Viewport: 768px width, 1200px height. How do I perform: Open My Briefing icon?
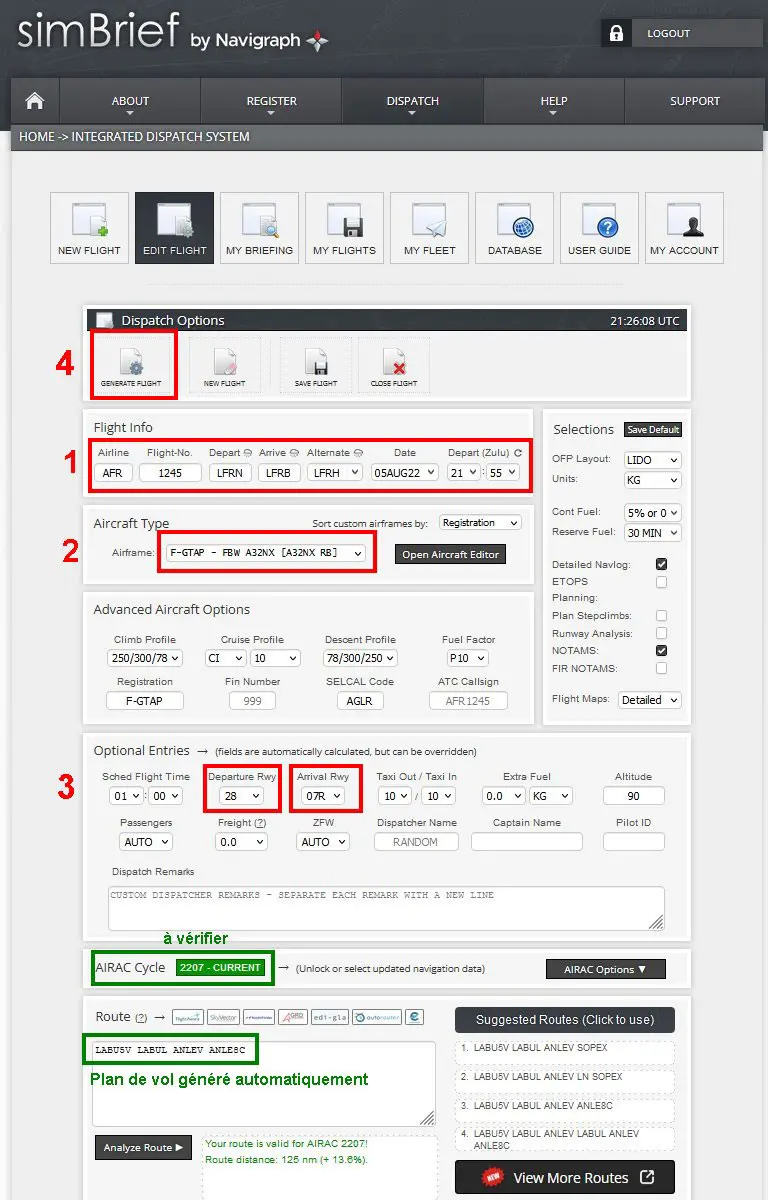click(x=260, y=228)
